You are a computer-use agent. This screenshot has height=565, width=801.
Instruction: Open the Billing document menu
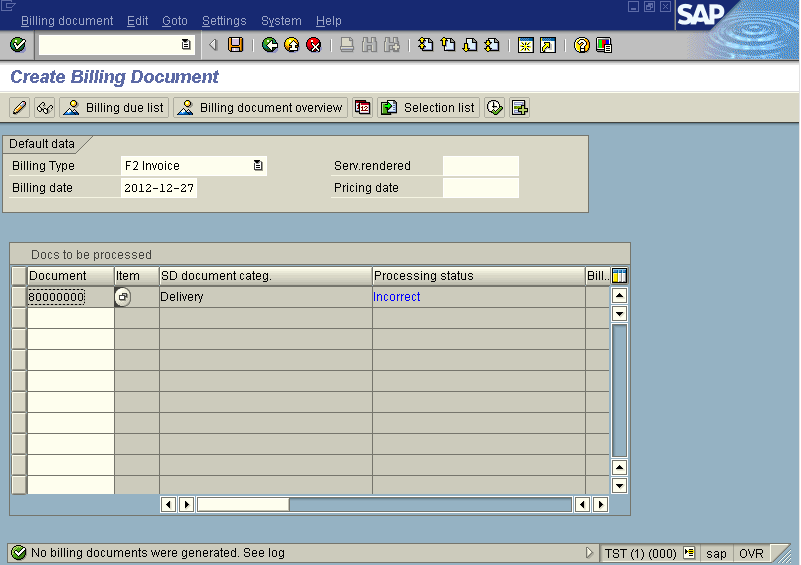pos(66,21)
